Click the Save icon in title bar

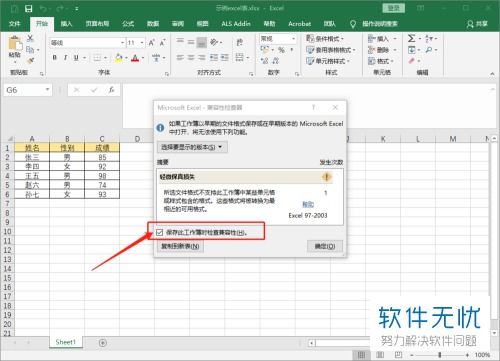29,8
